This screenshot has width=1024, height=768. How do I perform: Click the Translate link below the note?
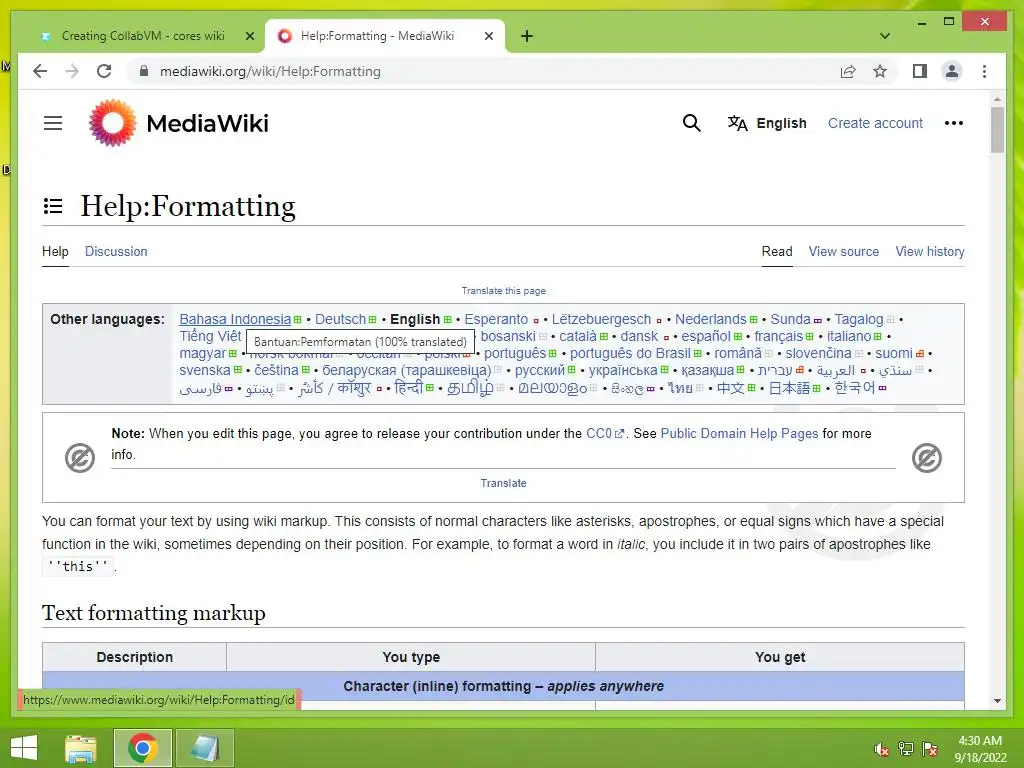(x=504, y=483)
